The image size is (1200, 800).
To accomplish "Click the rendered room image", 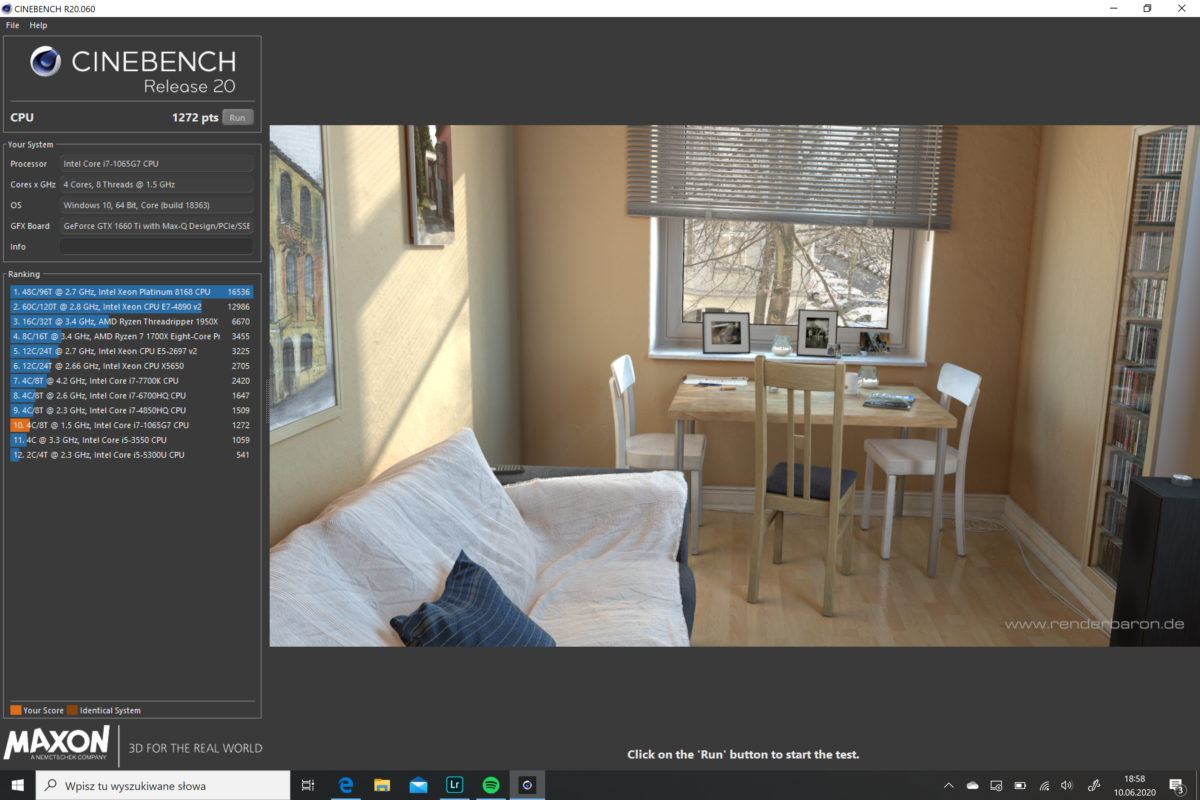I will click(734, 385).
